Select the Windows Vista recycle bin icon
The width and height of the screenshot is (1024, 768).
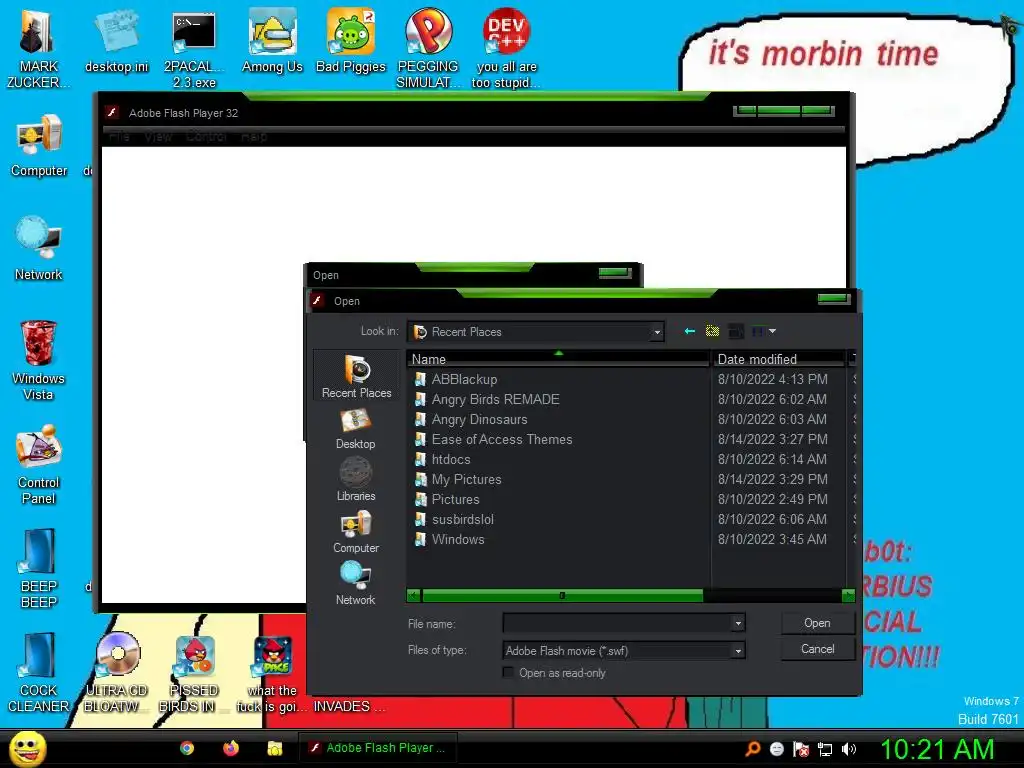click(x=39, y=360)
